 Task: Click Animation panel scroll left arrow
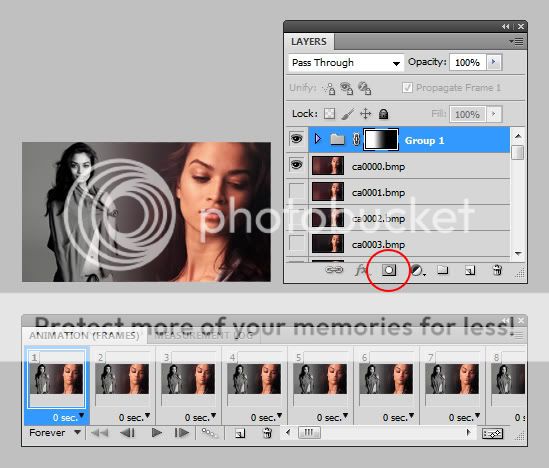coord(288,433)
